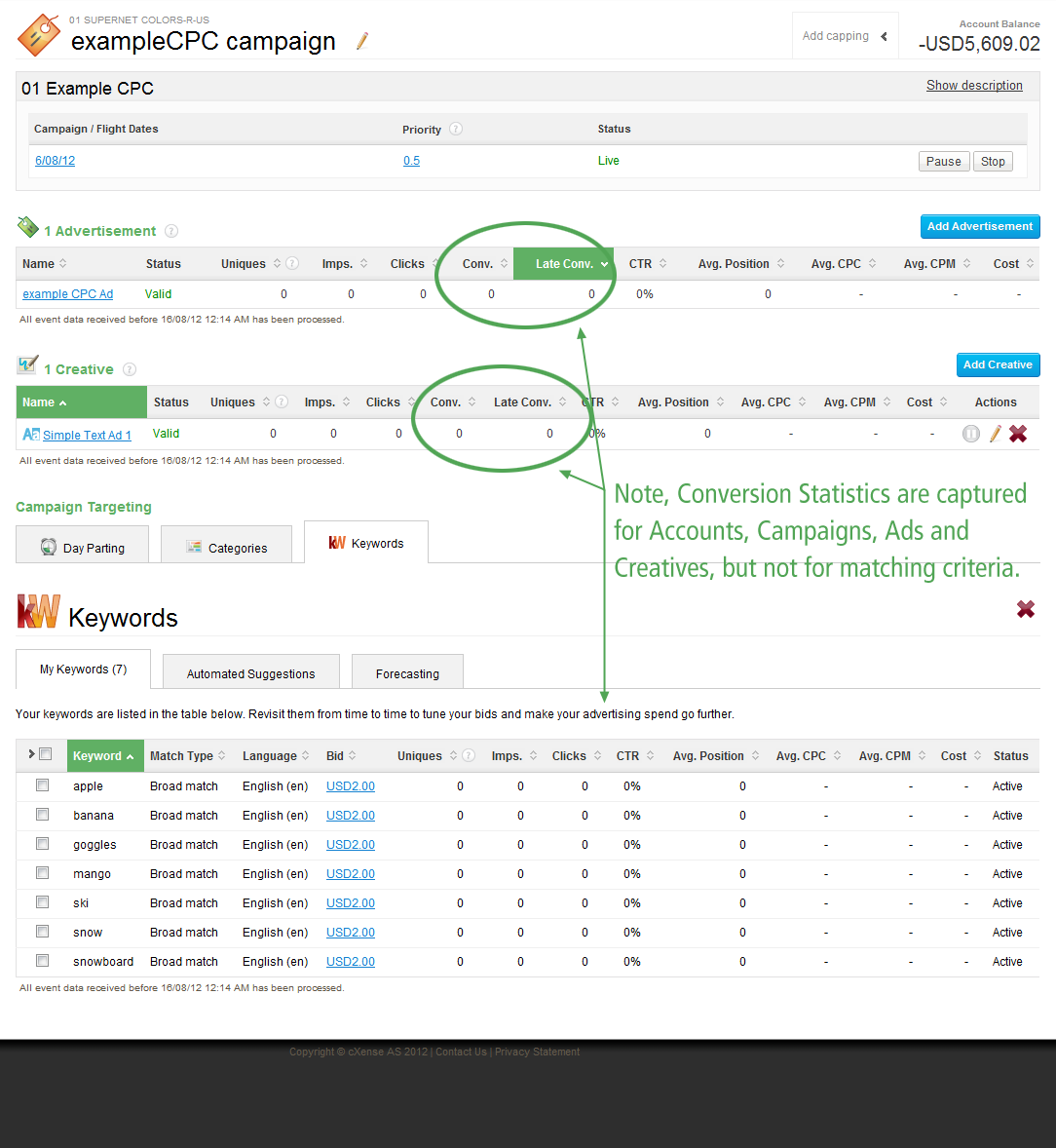This screenshot has height=1148, width=1056.
Task: Edit apple keyword bid USD2.00
Action: [351, 786]
